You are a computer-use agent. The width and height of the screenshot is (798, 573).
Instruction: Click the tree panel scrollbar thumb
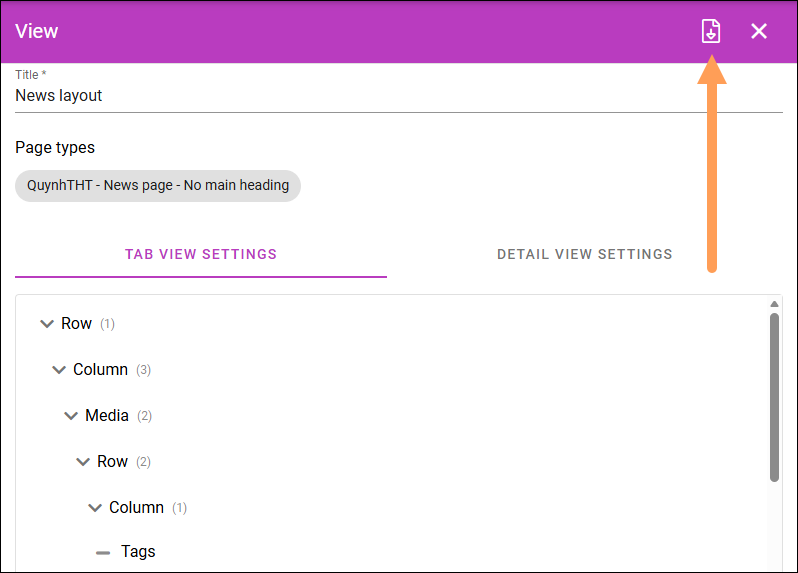774,397
